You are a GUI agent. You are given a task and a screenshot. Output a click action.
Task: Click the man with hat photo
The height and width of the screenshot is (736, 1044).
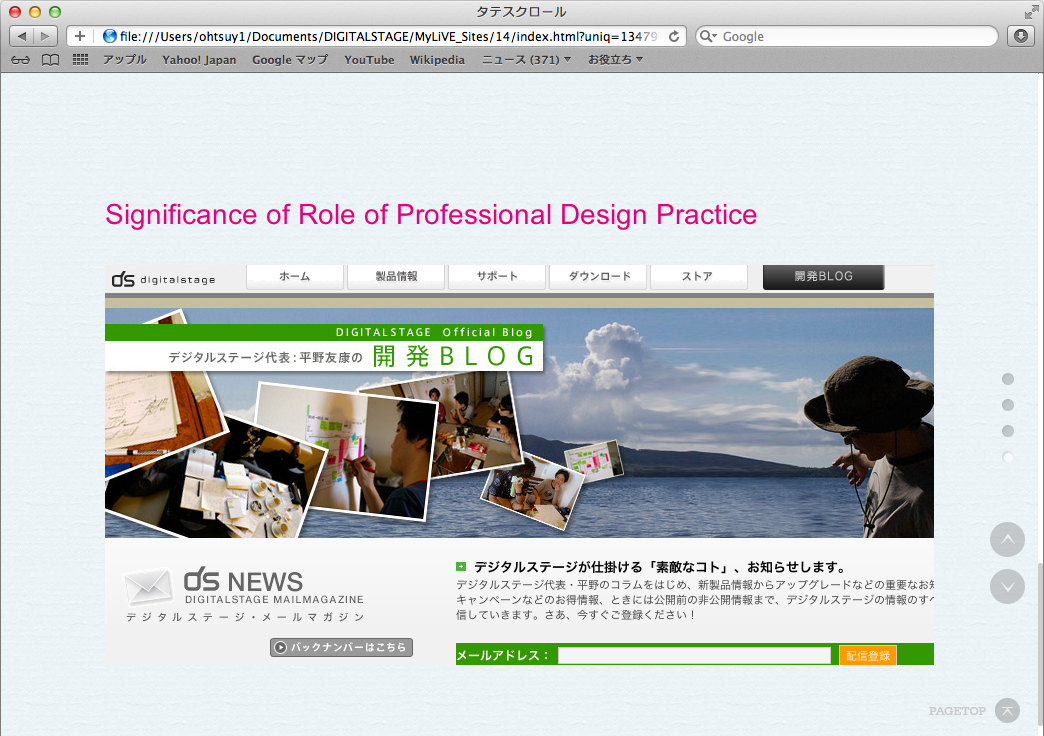[869, 446]
